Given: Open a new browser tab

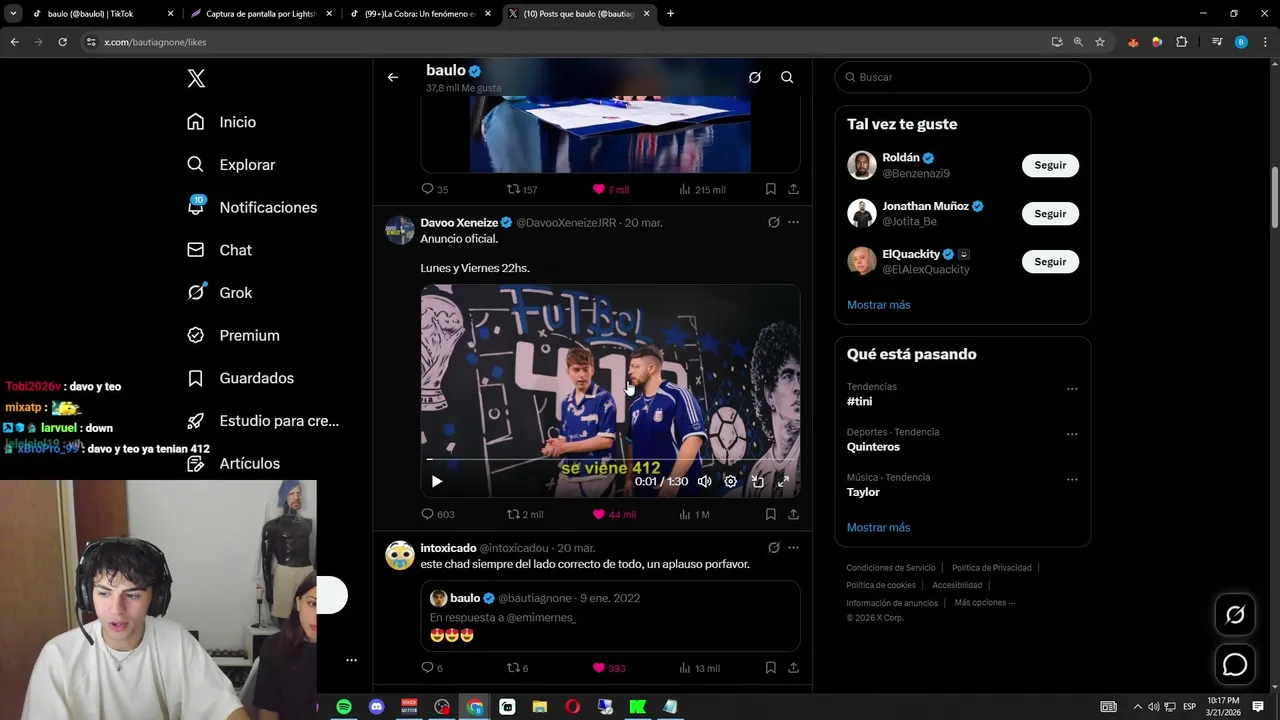Looking at the screenshot, I should (670, 14).
